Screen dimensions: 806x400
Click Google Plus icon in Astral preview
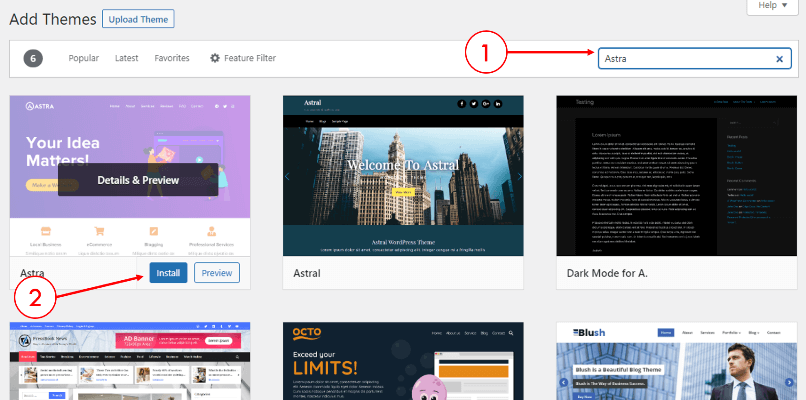click(x=486, y=104)
